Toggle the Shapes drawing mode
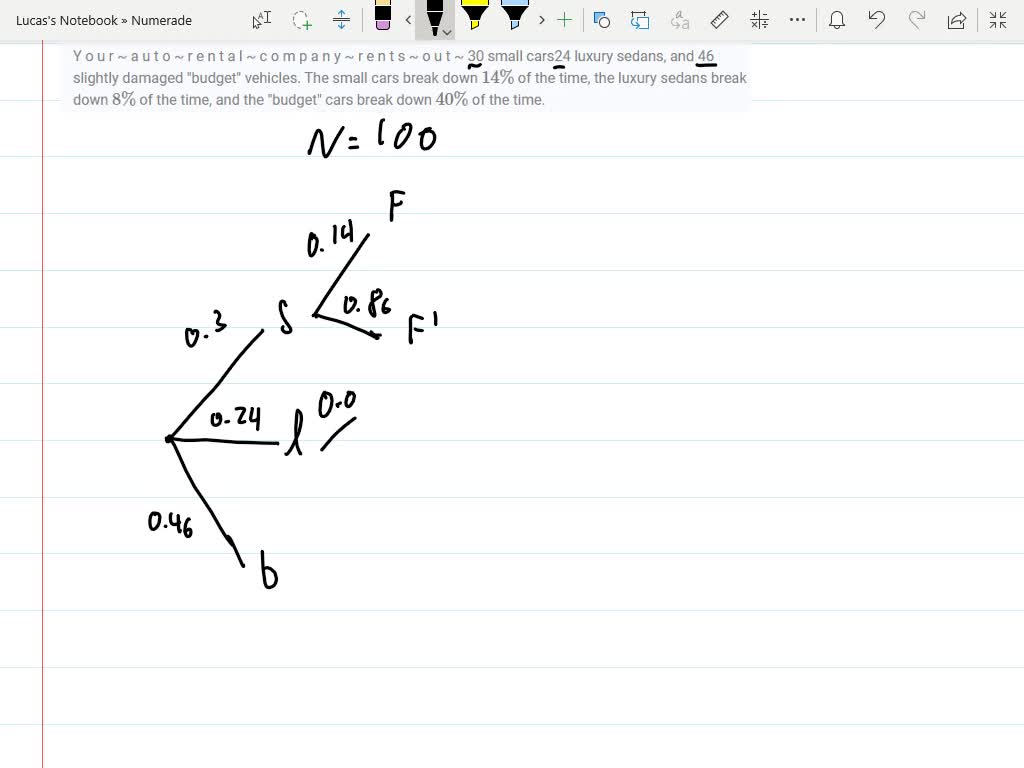 pyautogui.click(x=599, y=19)
